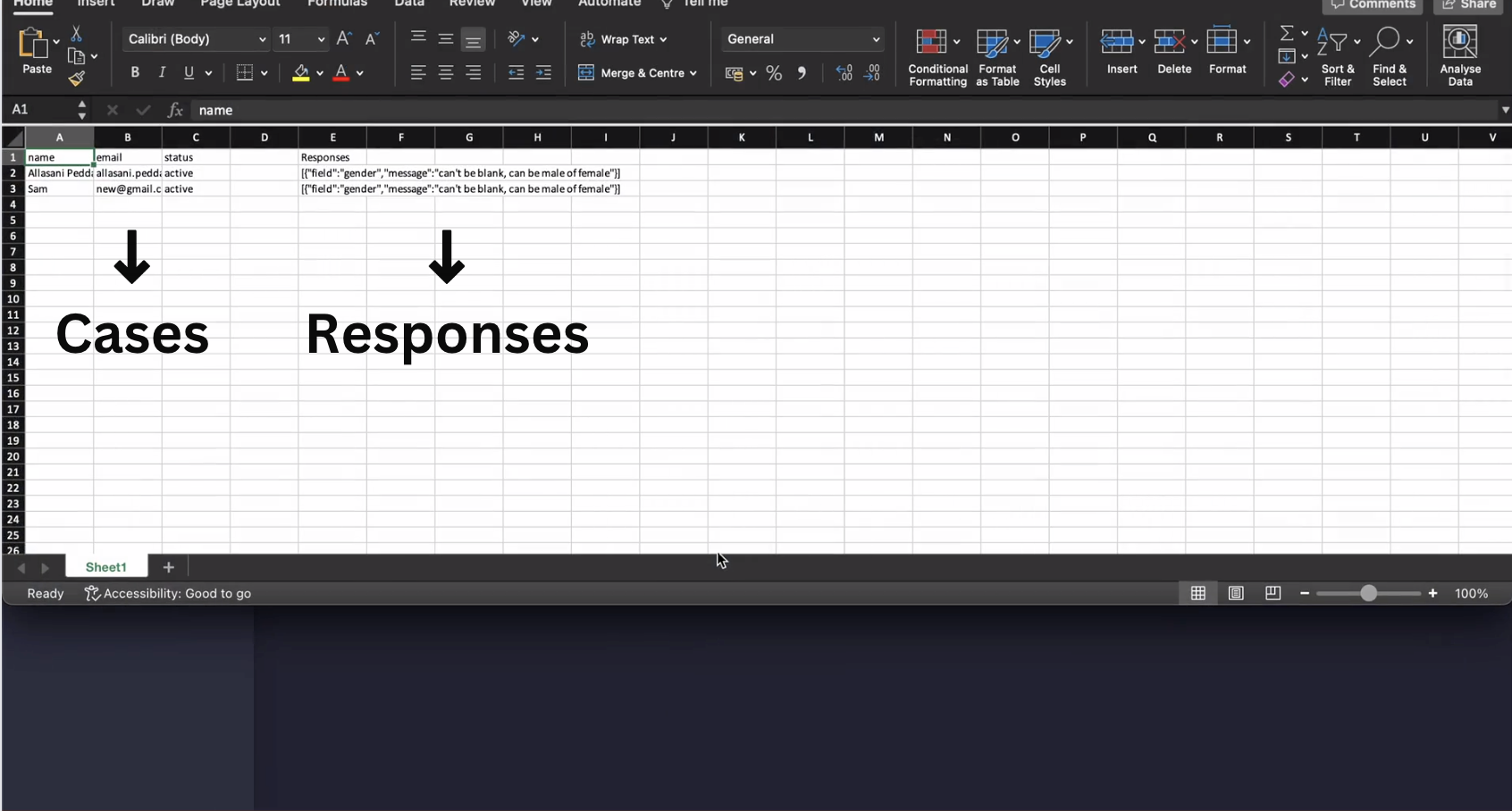
Task: Apply comma style
Action: point(802,73)
